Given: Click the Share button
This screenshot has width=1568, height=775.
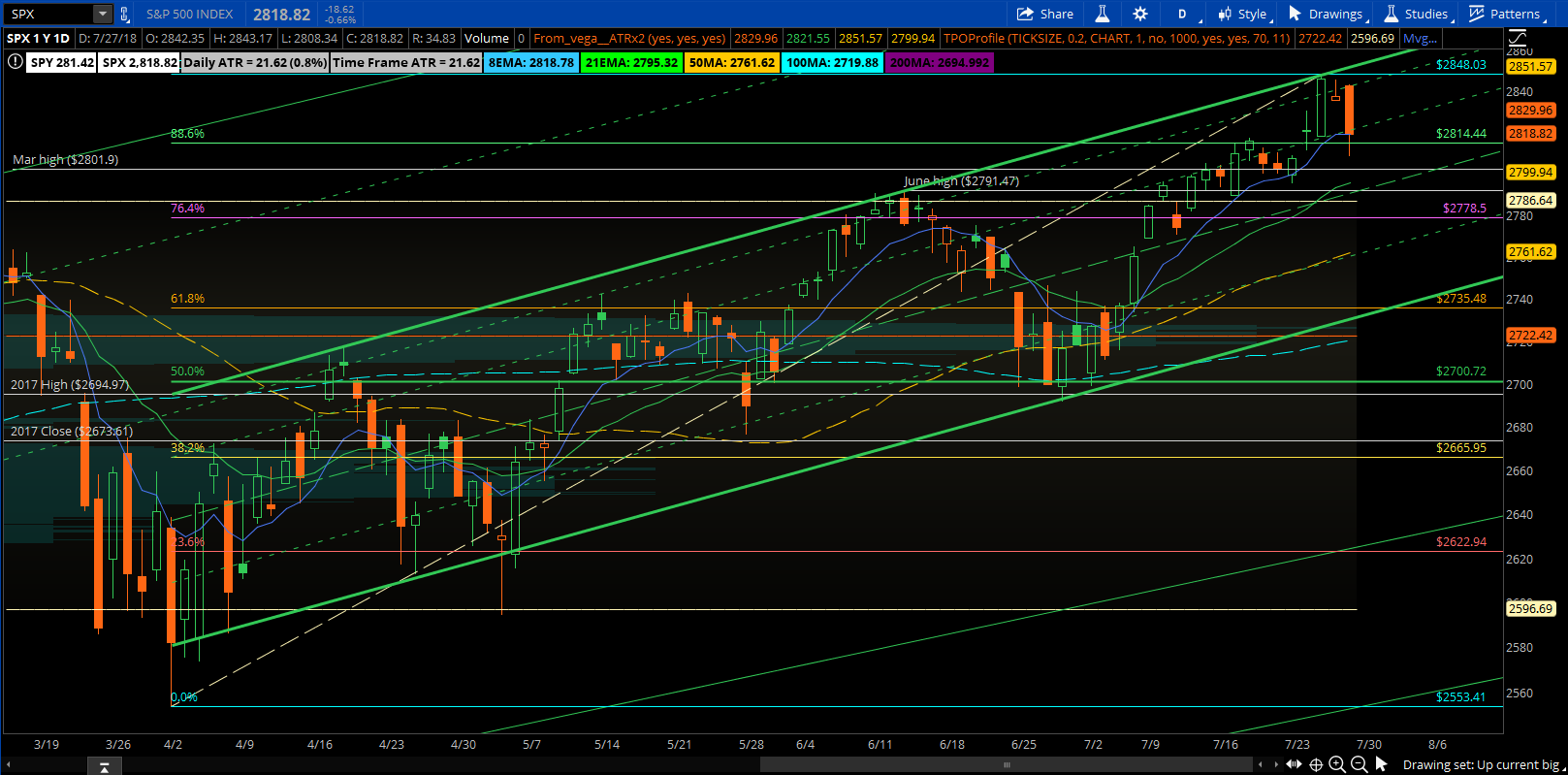Looking at the screenshot, I should pos(1045,14).
